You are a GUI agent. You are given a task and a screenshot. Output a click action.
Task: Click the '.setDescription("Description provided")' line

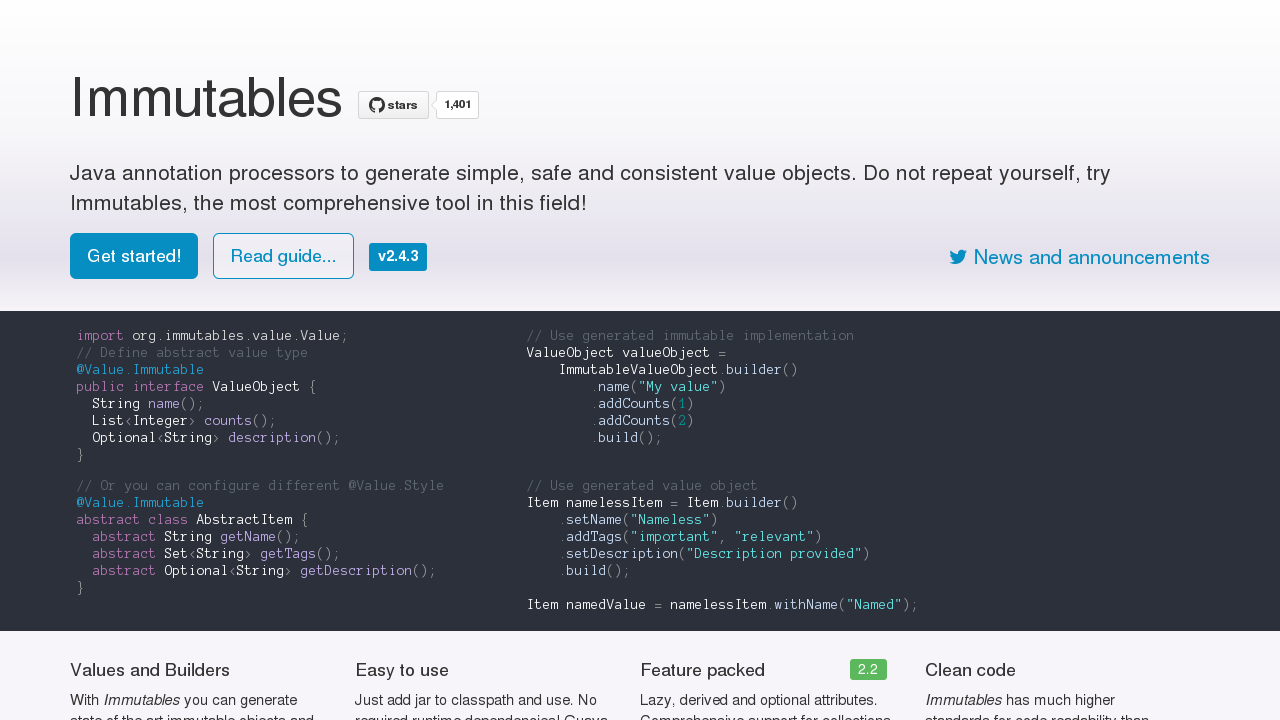tap(715, 554)
